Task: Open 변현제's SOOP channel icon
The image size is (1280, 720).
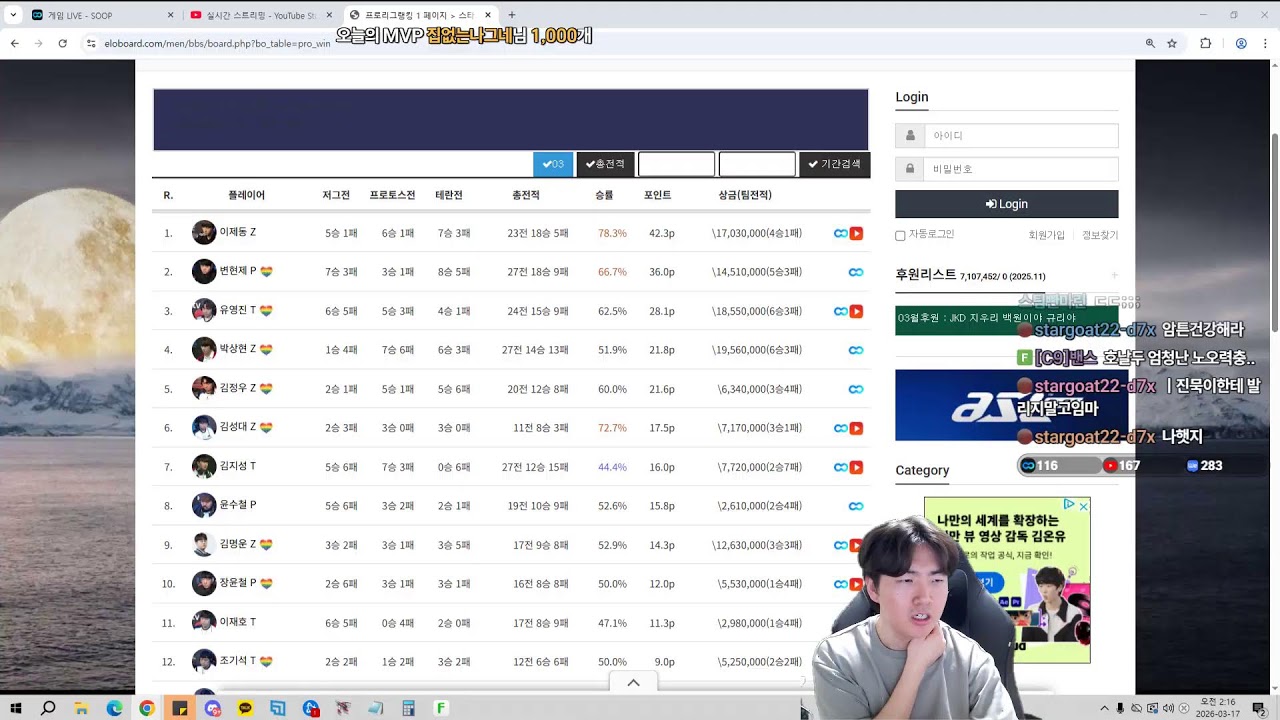Action: click(x=856, y=272)
